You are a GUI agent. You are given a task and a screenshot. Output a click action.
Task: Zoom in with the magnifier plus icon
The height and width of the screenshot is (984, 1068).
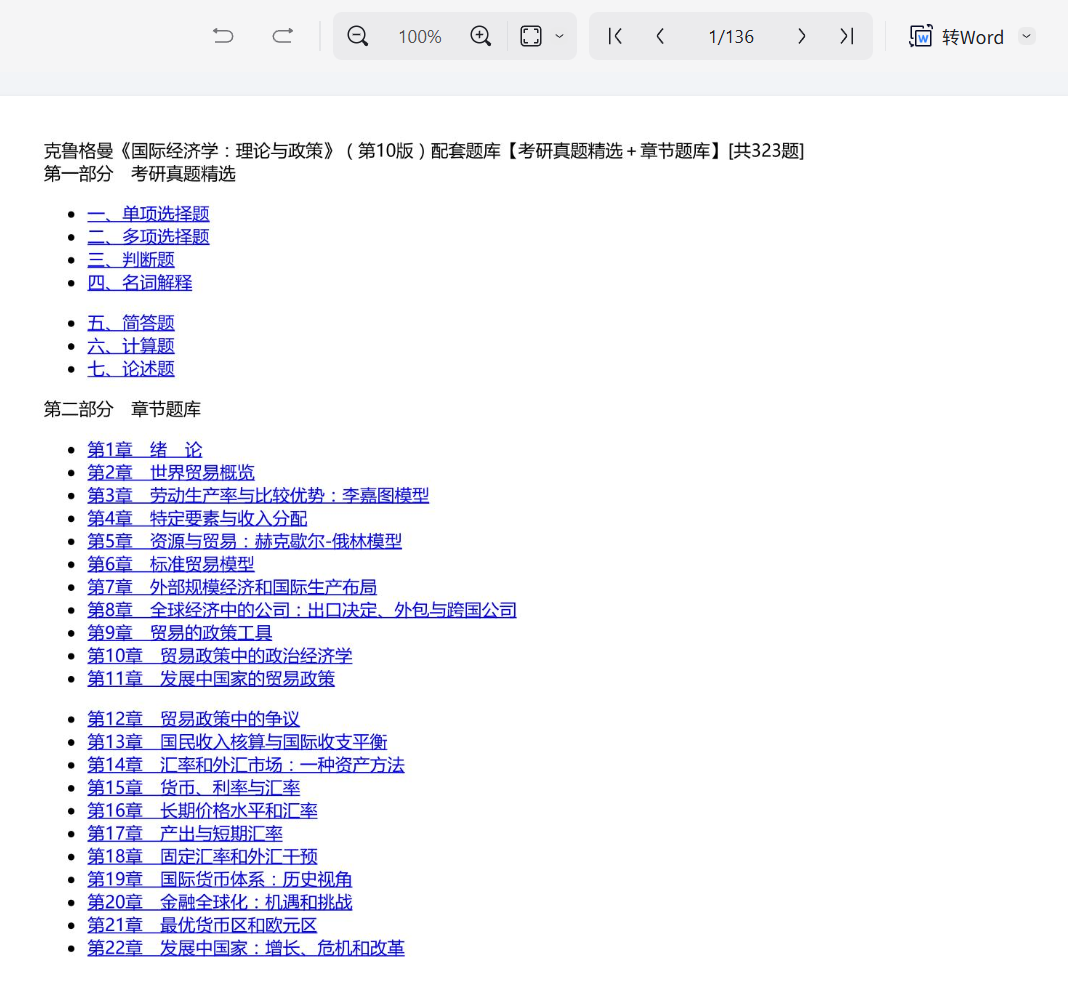point(481,37)
